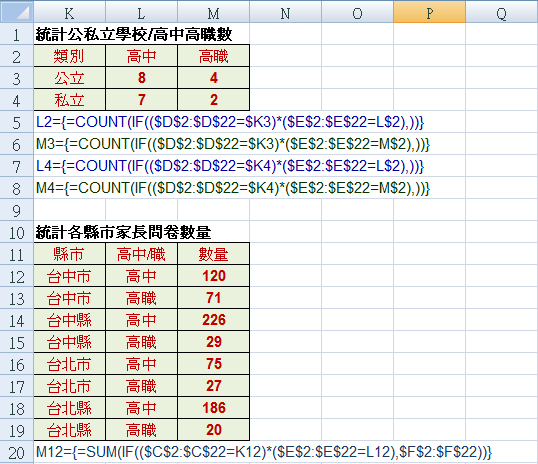Select column N header

point(285,13)
